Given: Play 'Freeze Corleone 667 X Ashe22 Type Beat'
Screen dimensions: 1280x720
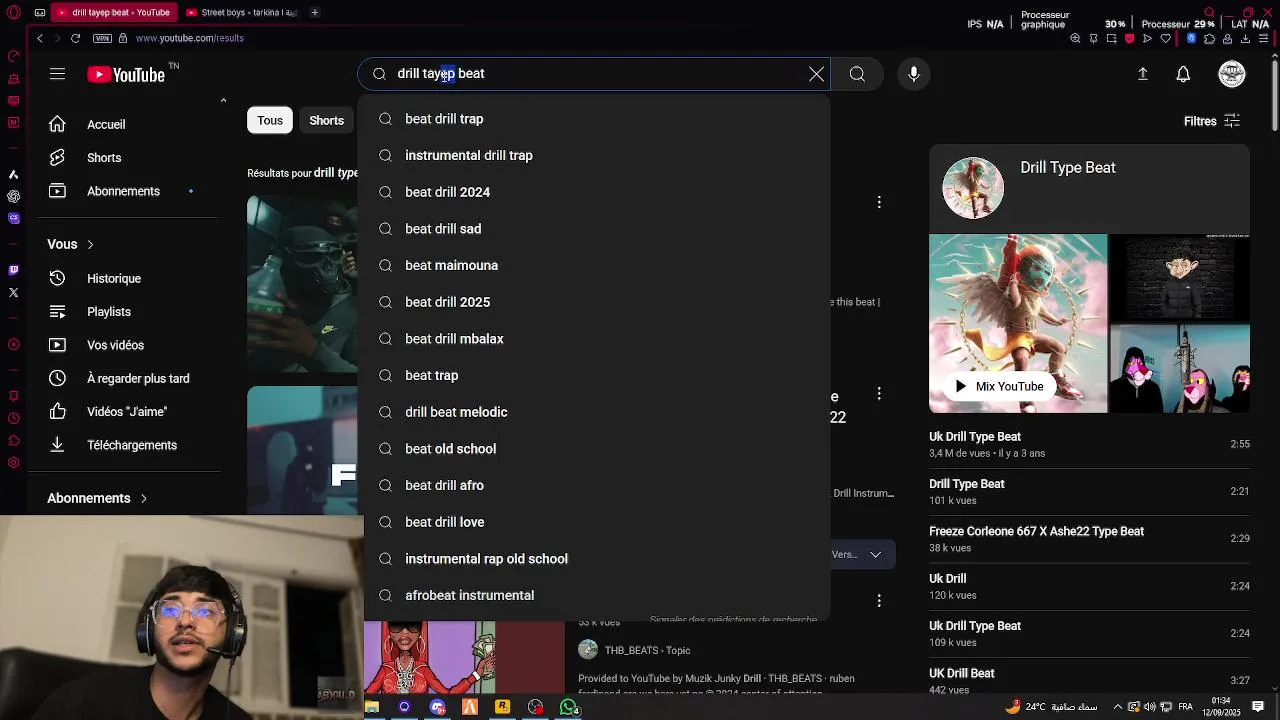Looking at the screenshot, I should pos(1089,539).
